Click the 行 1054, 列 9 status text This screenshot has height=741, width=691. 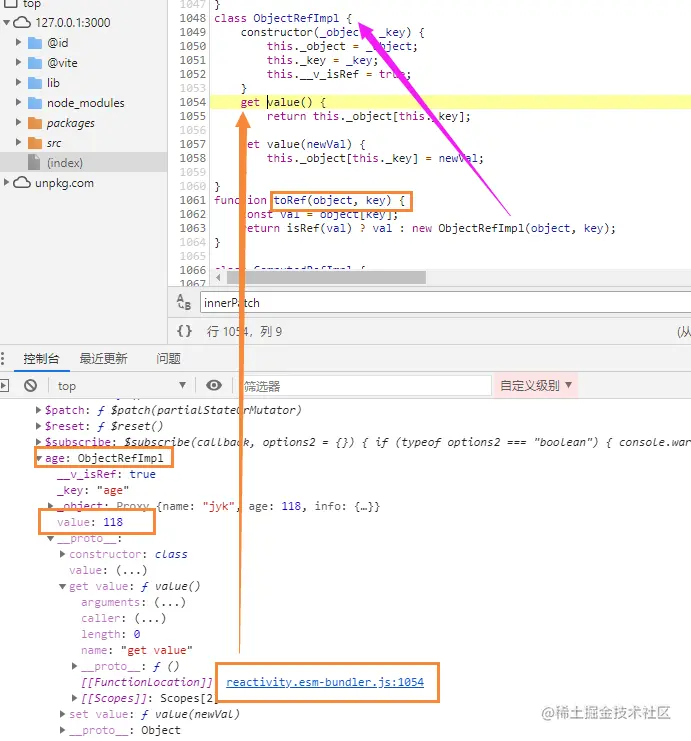point(244,331)
